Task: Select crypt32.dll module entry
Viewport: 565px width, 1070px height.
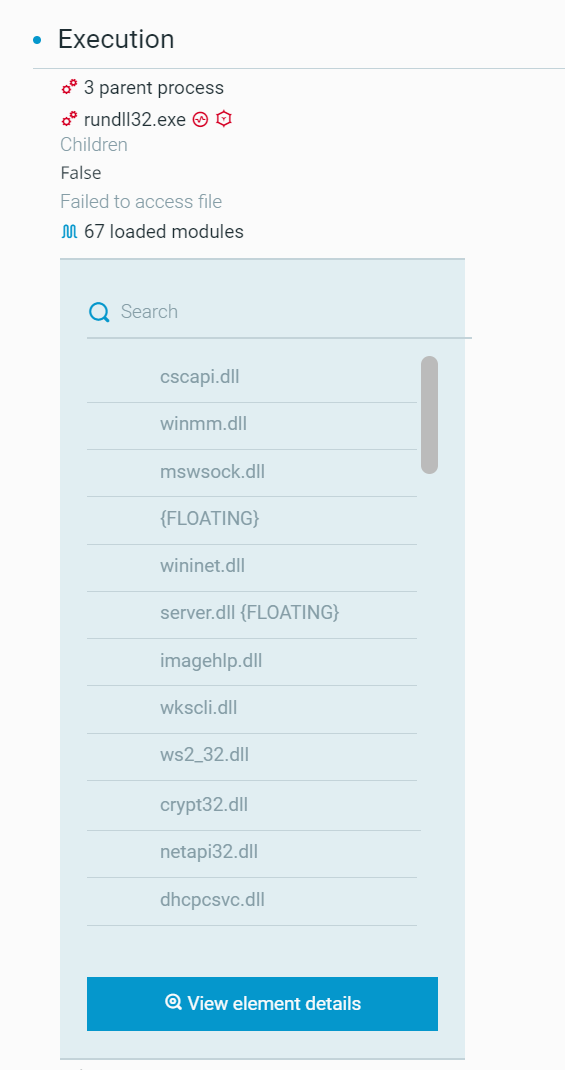Action: tap(252, 805)
